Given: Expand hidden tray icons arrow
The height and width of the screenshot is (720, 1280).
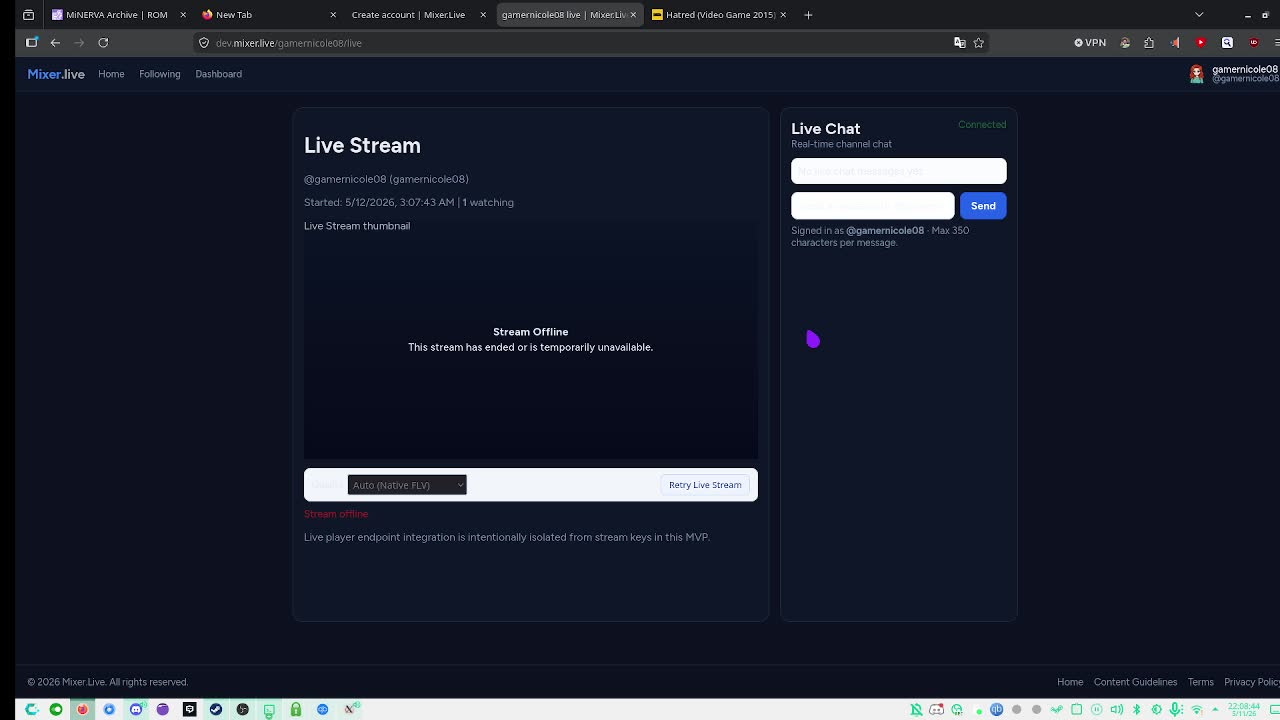Looking at the screenshot, I should coord(1215,710).
